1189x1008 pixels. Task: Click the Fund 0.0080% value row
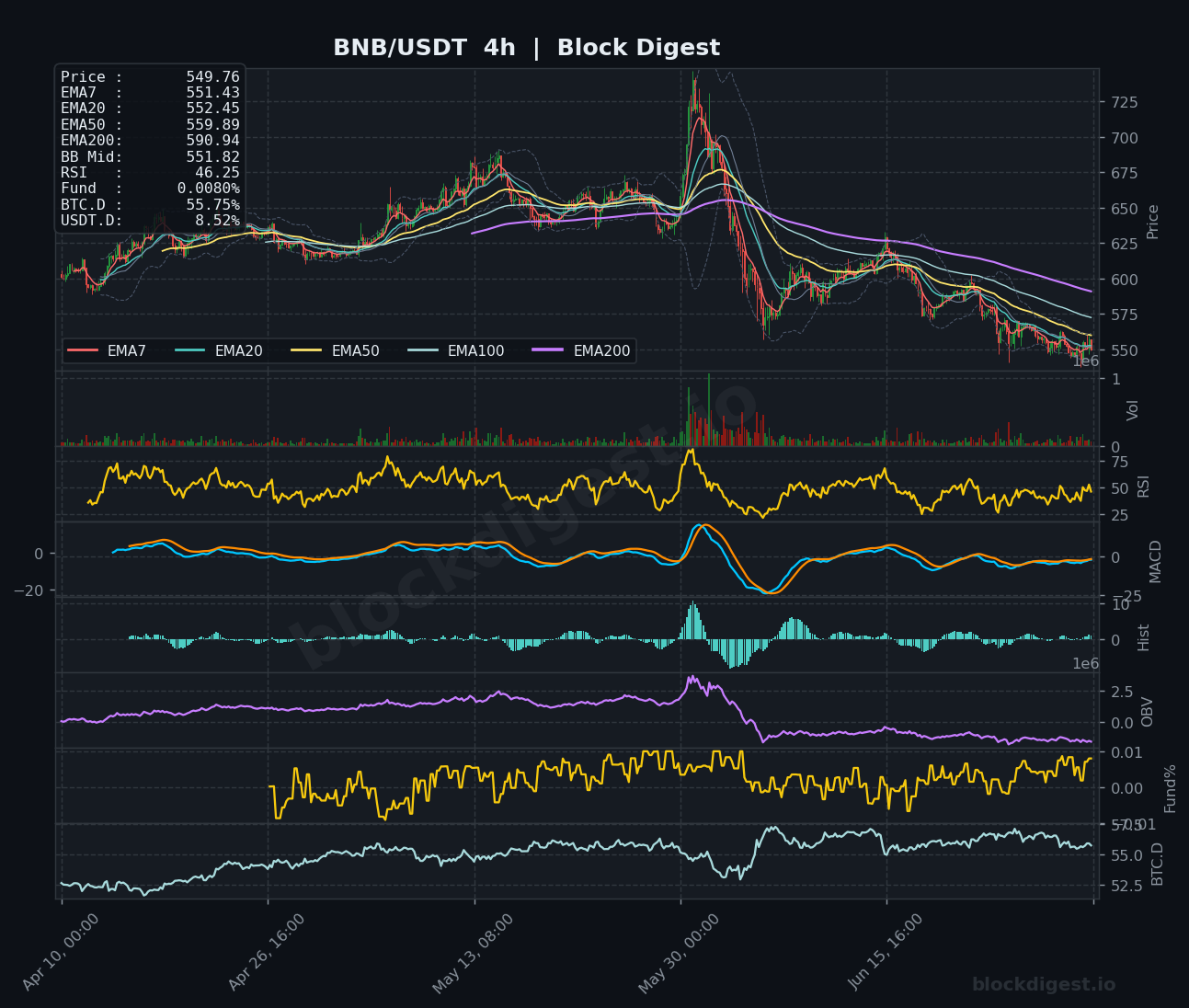pyautogui.click(x=150, y=189)
